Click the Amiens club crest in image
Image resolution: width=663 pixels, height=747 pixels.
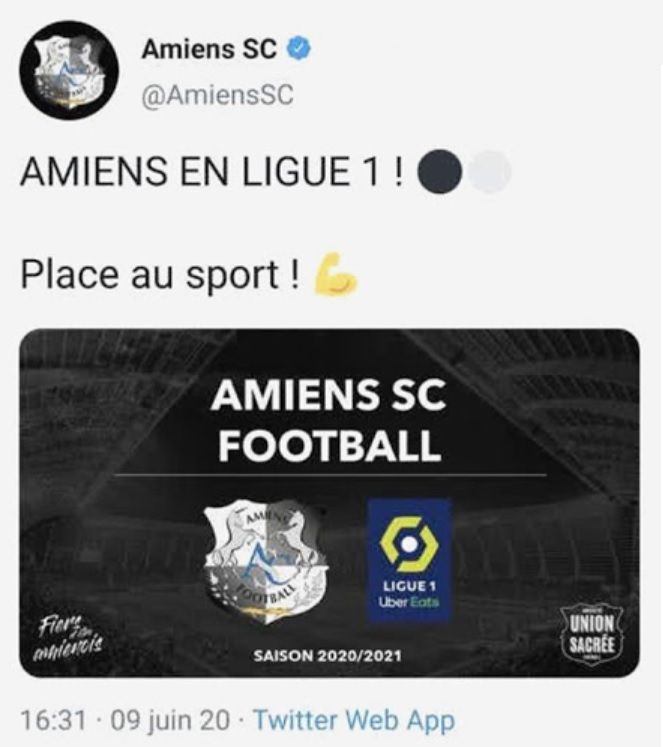coord(266,561)
